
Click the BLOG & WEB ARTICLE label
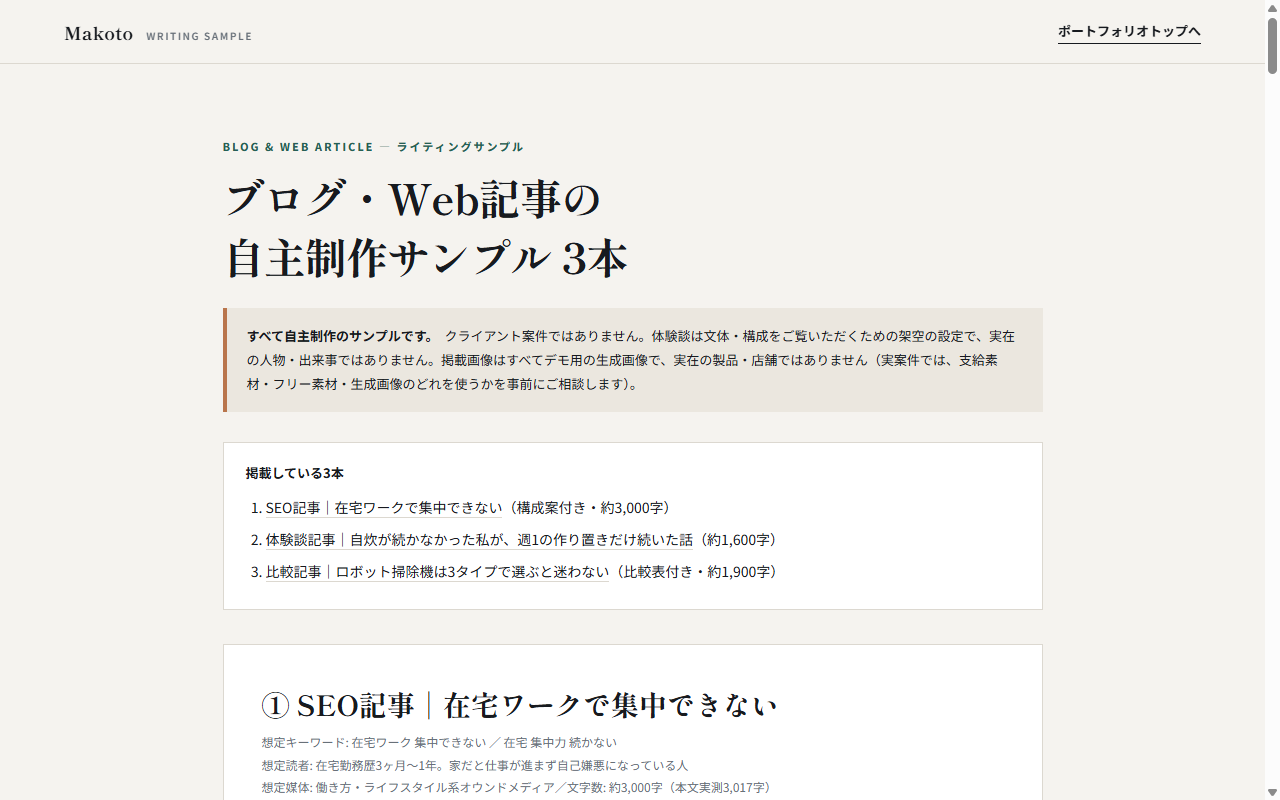(298, 147)
